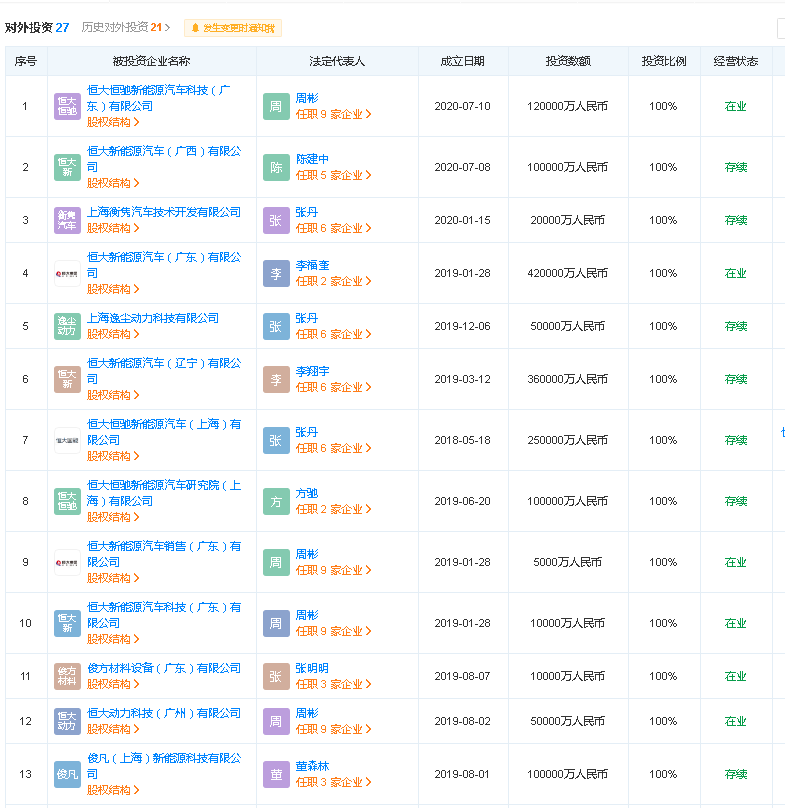Click the 投资数额 column header
Viewport: 785px width, 808px height.
click(x=568, y=61)
